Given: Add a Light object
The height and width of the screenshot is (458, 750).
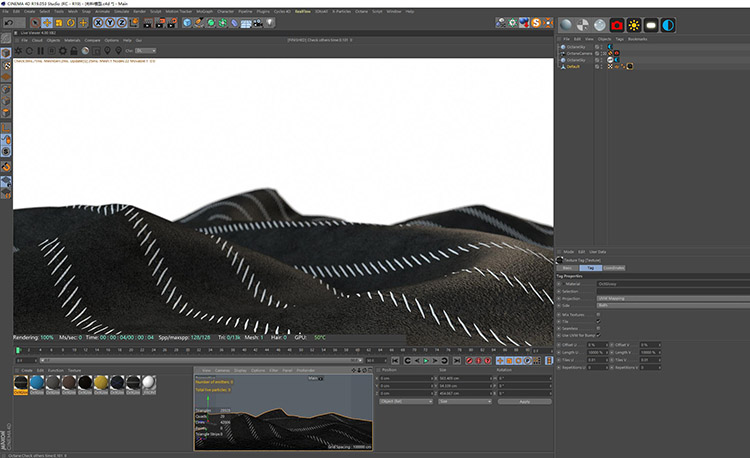Looking at the screenshot, I should click(x=270, y=22).
